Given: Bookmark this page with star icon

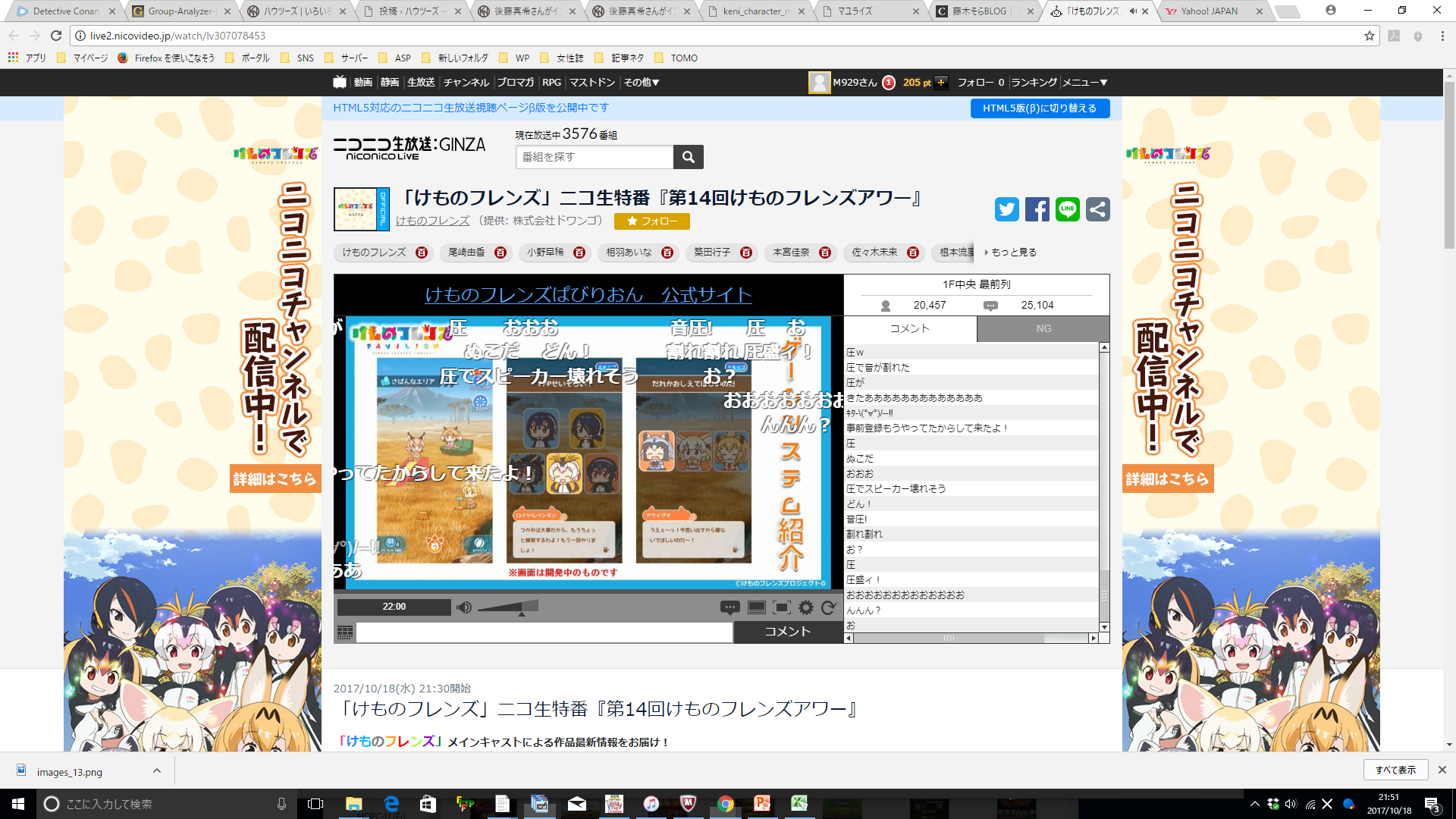Looking at the screenshot, I should tap(1370, 36).
